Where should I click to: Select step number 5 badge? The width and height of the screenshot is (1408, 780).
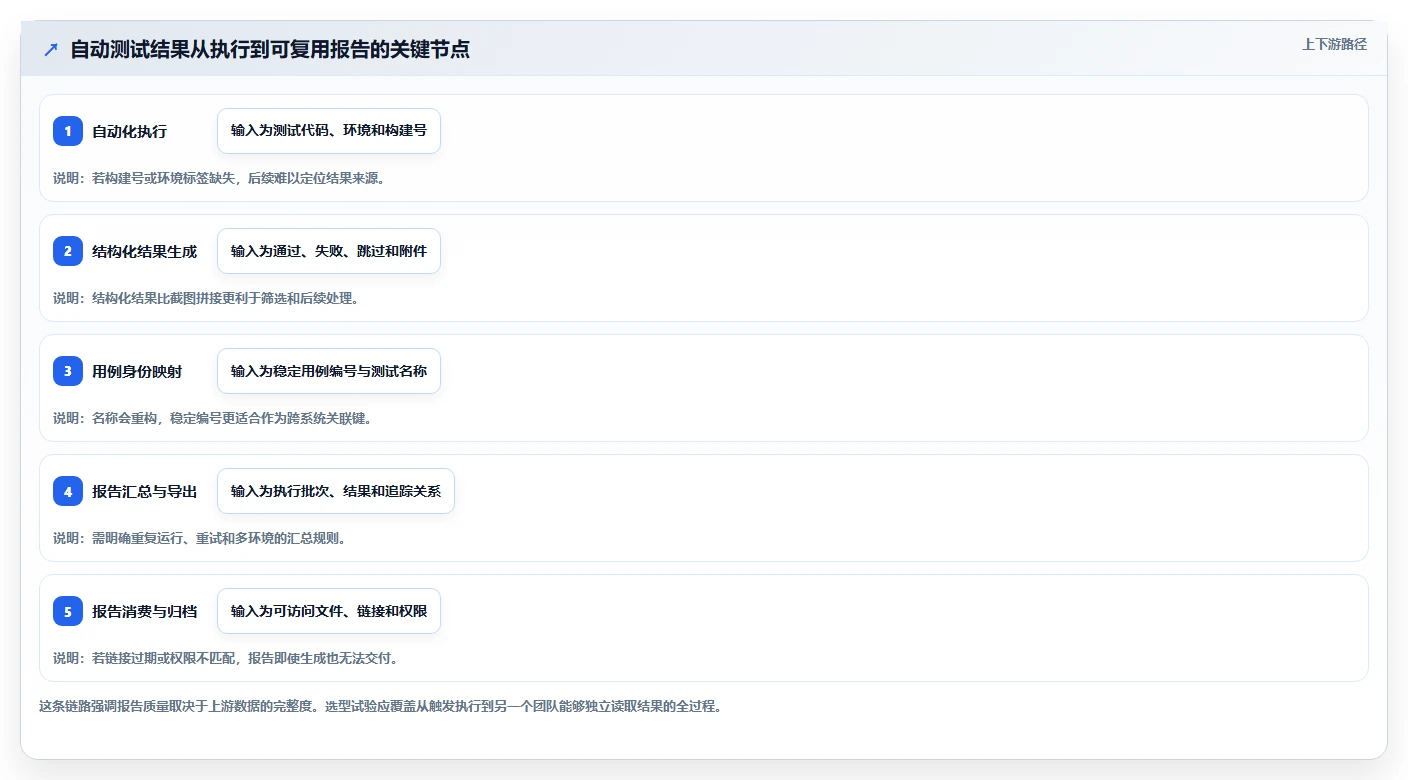[68, 611]
